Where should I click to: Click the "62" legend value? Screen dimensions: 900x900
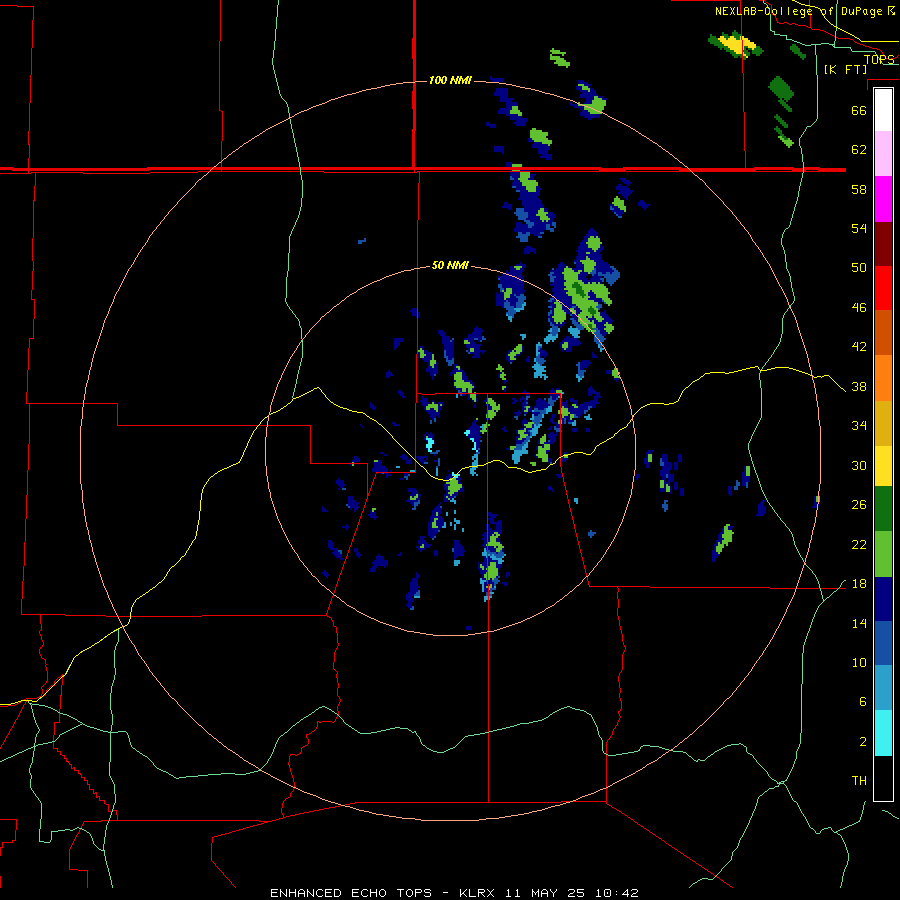click(859, 150)
